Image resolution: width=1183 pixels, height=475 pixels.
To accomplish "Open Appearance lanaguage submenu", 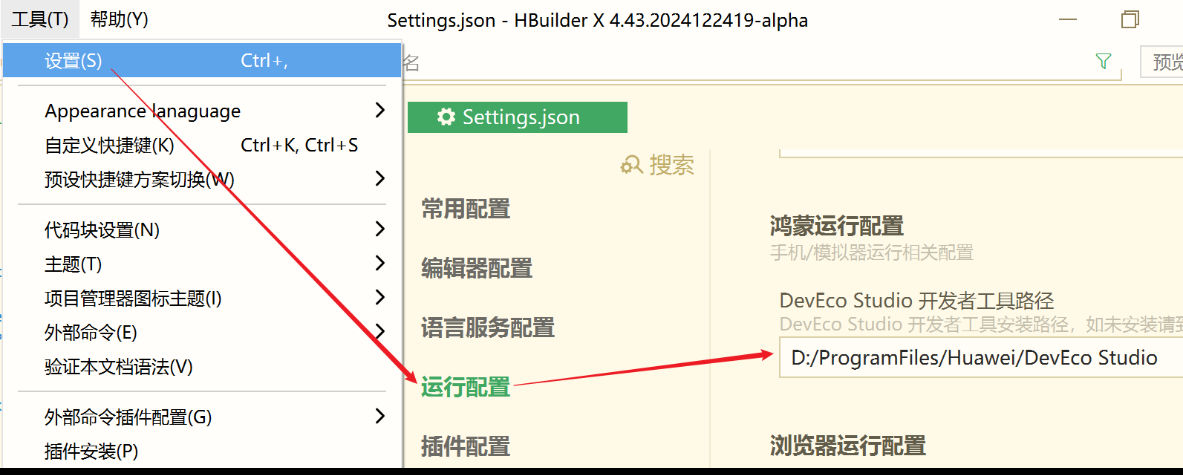I will pos(201,111).
